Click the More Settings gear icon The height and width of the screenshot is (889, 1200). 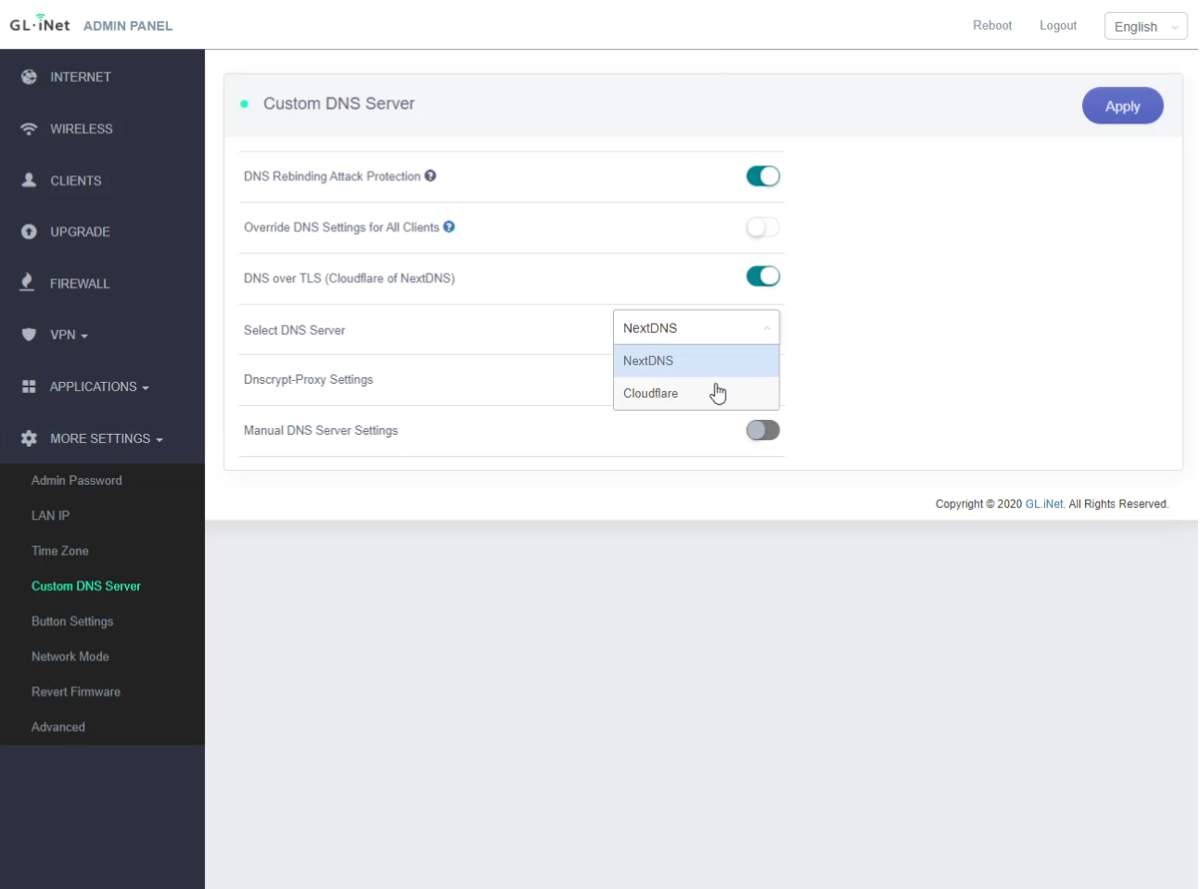pos(29,438)
